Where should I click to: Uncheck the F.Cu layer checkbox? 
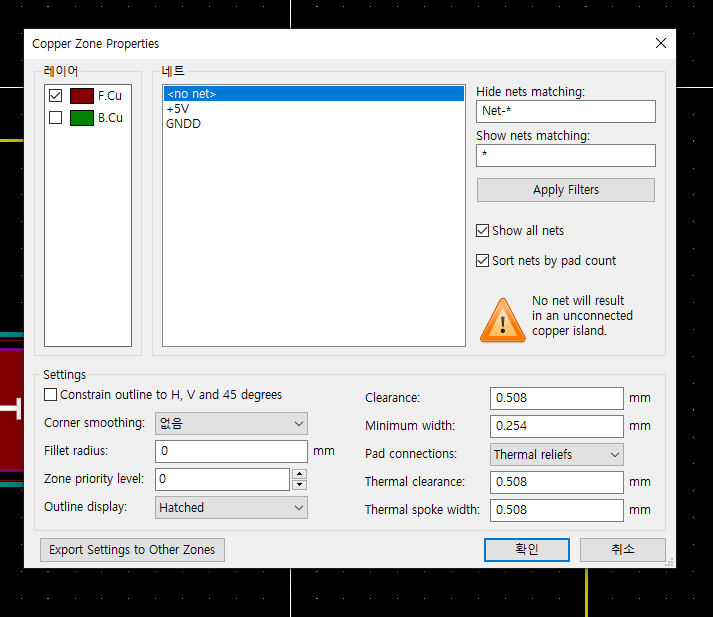55,95
